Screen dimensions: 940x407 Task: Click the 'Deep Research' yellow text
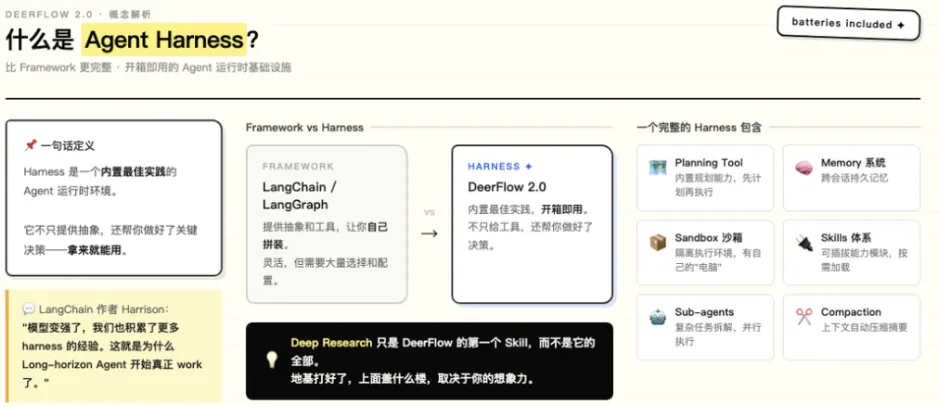point(332,343)
